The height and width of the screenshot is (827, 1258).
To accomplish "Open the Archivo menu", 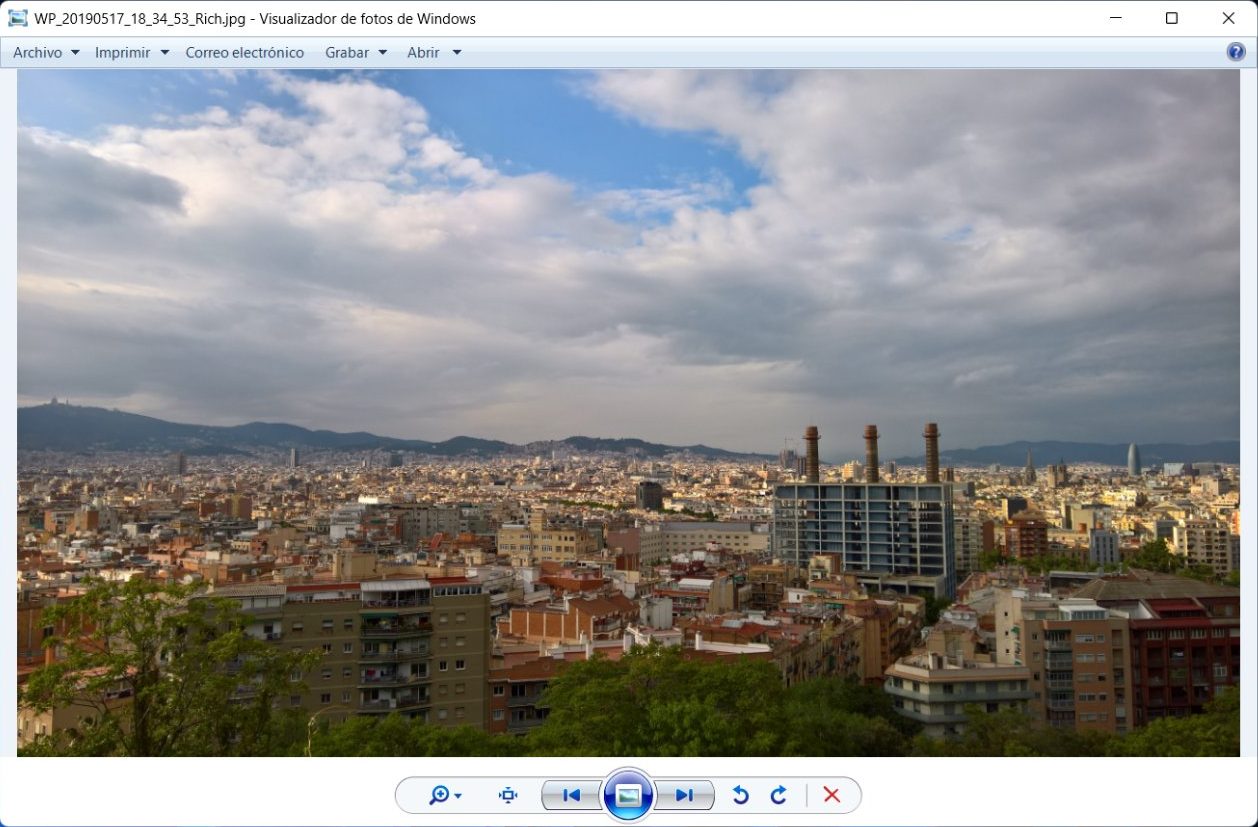I will (x=46, y=52).
